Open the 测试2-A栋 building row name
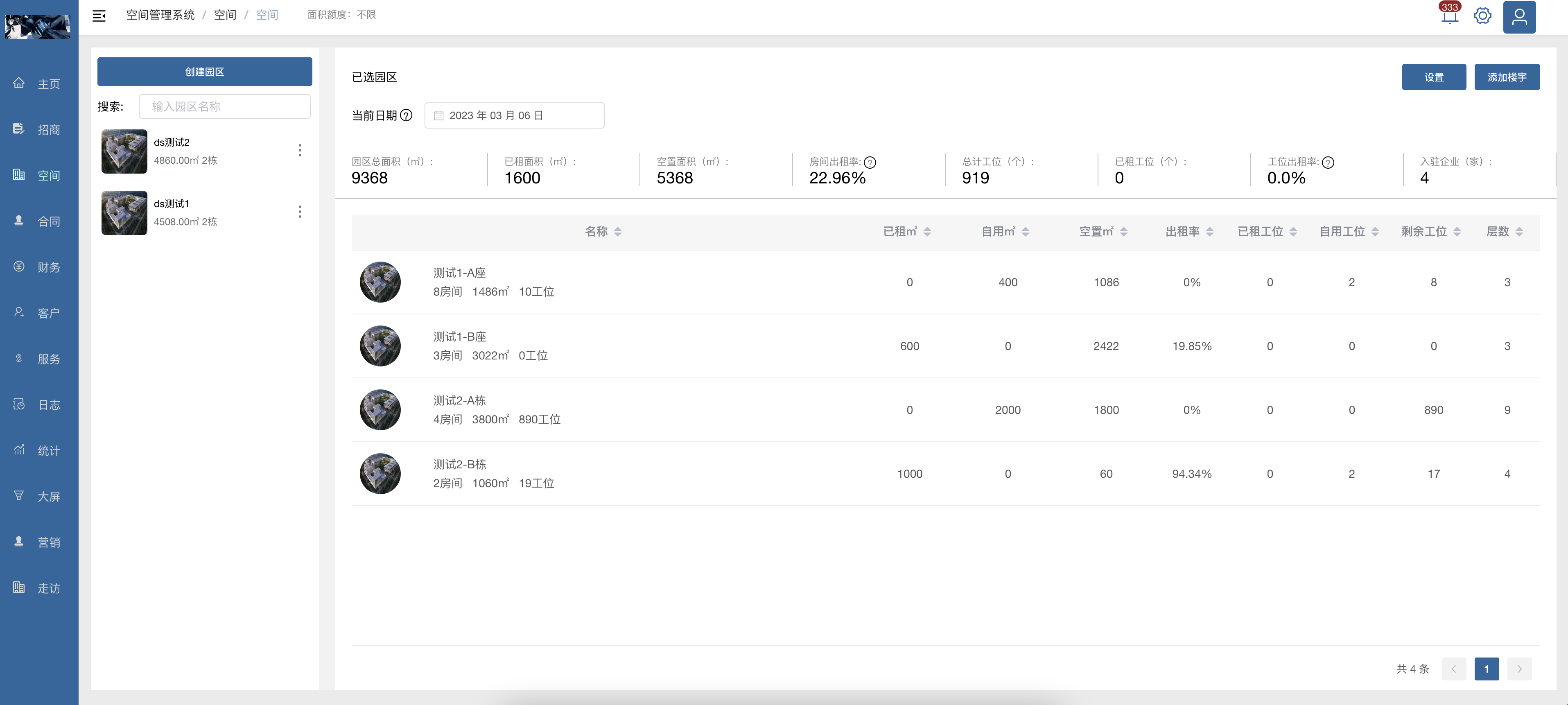Viewport: 1568px width, 705px height. click(x=459, y=400)
